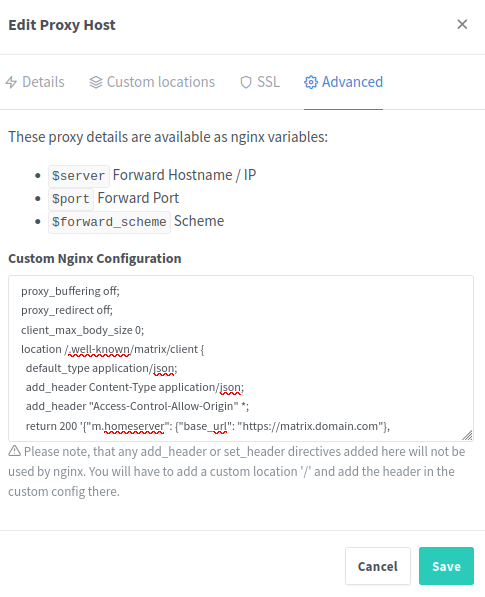This screenshot has height=597, width=485.
Task: Save the proxy host changes
Action: 446,566
